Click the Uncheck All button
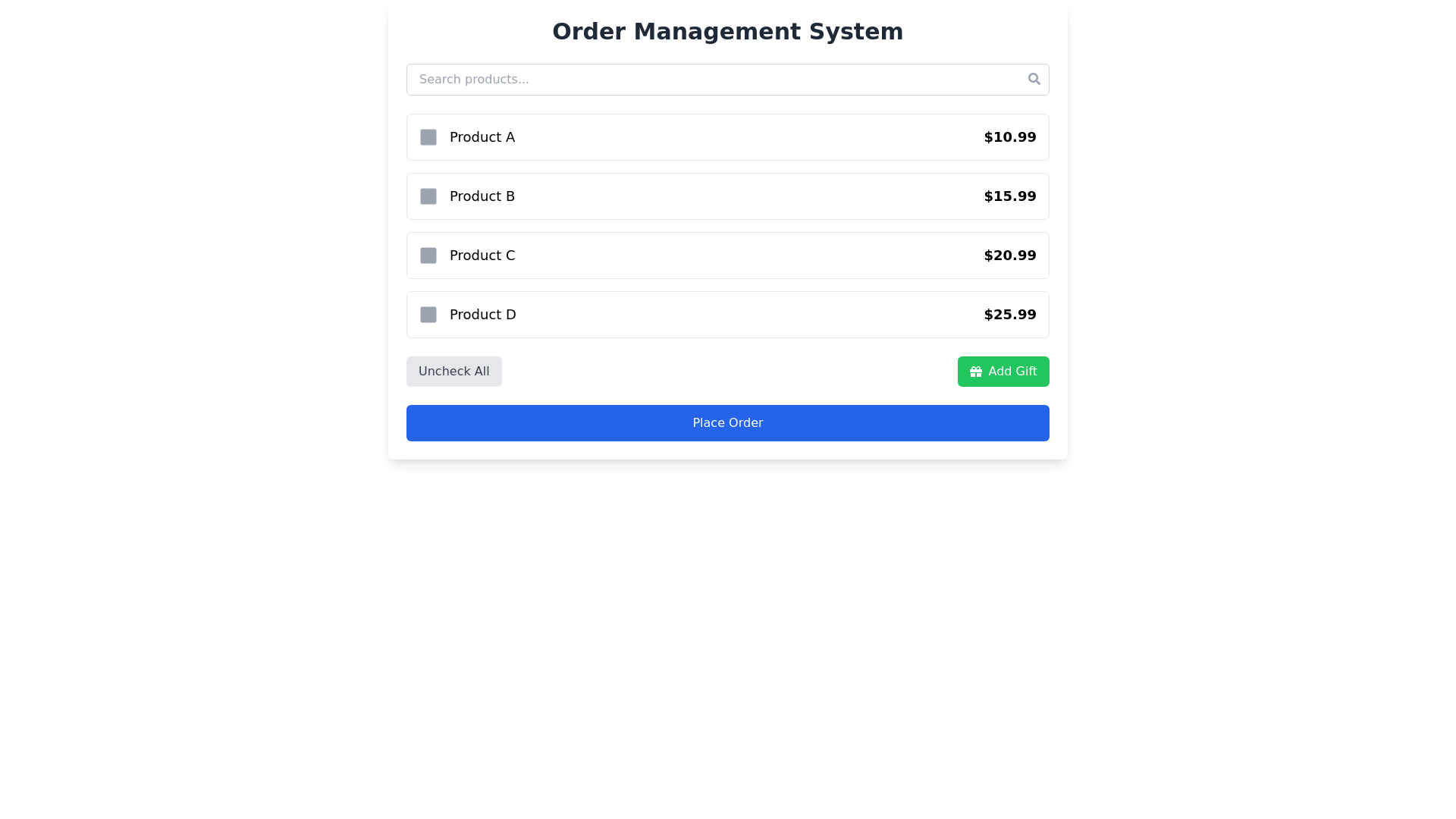Image resolution: width=1456 pixels, height=819 pixels. [x=453, y=372]
